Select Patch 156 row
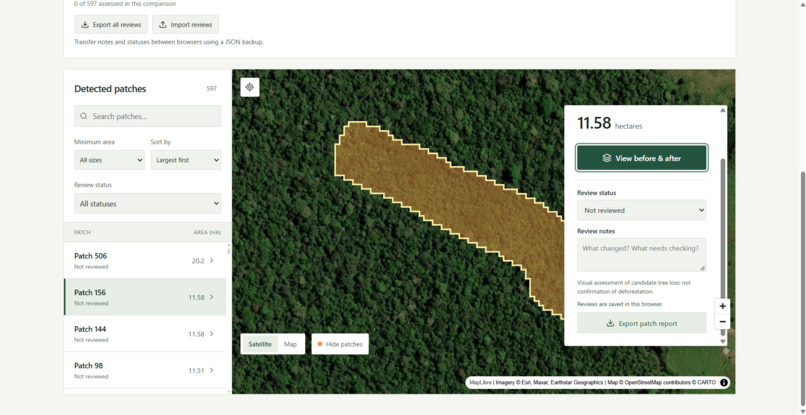The image size is (806, 415). 145,297
